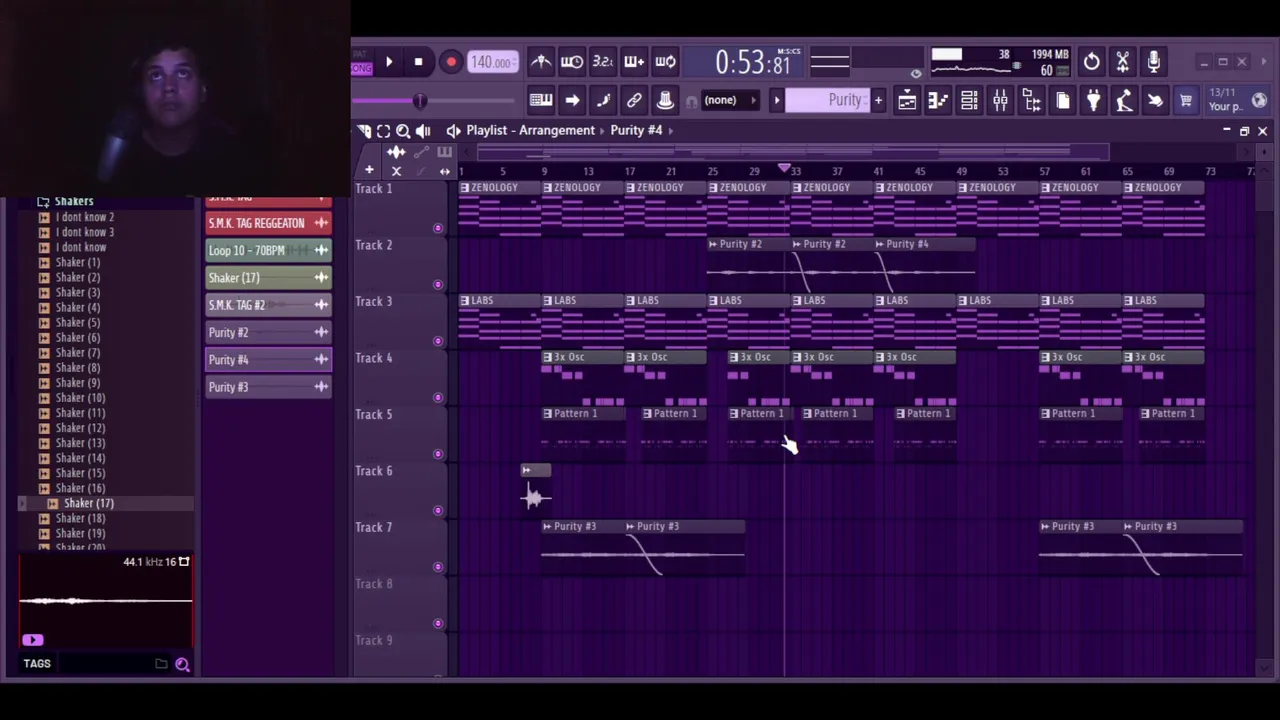The image size is (1280, 720).
Task: Open the tempo tapper icon
Action: point(1124,100)
